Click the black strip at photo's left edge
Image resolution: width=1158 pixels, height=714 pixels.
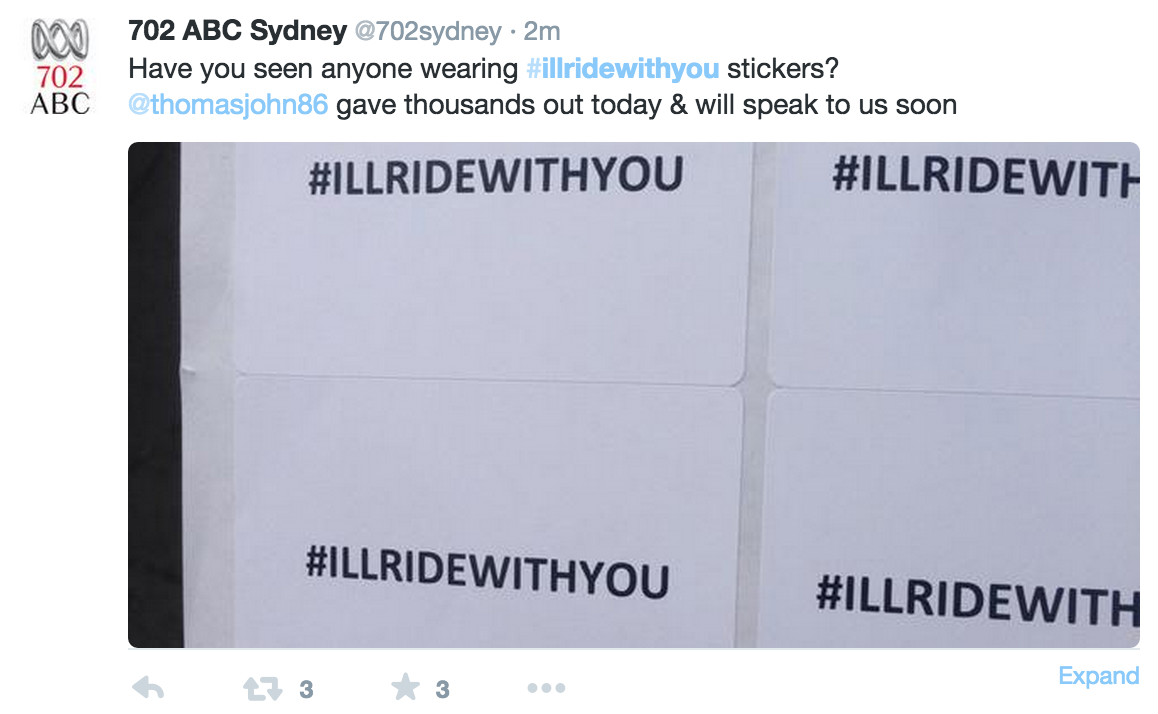coord(154,395)
